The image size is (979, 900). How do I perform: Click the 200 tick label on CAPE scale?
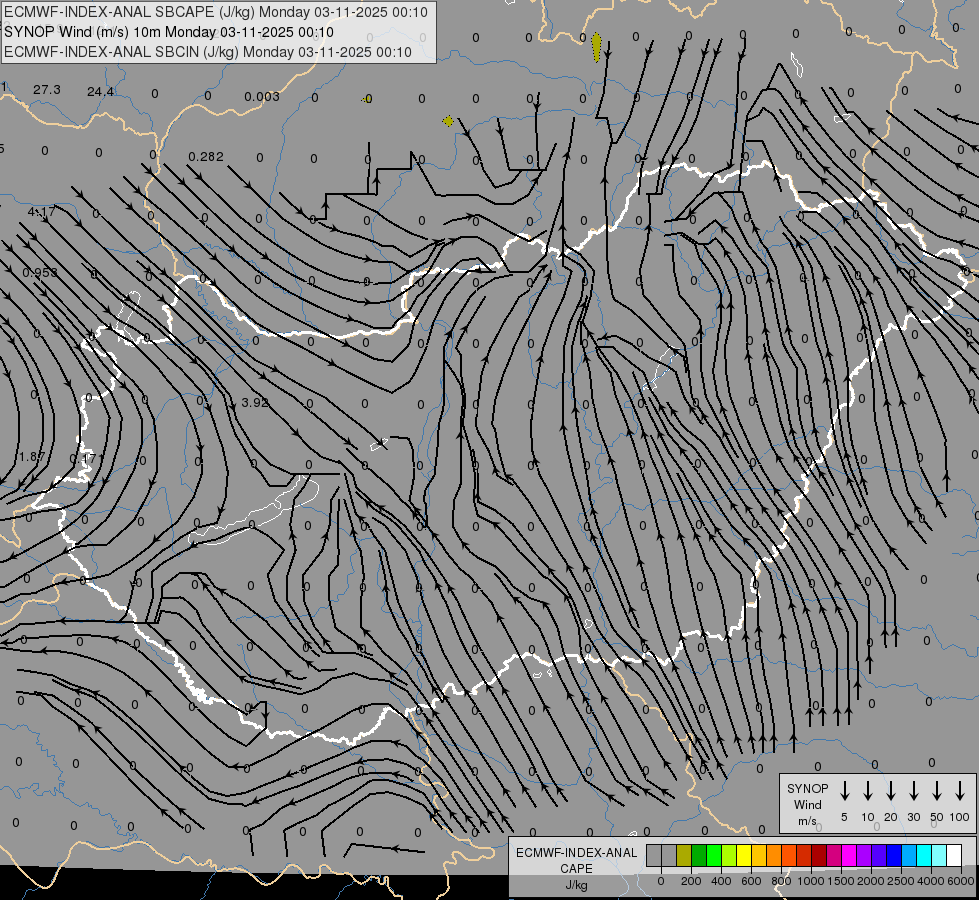[691, 881]
